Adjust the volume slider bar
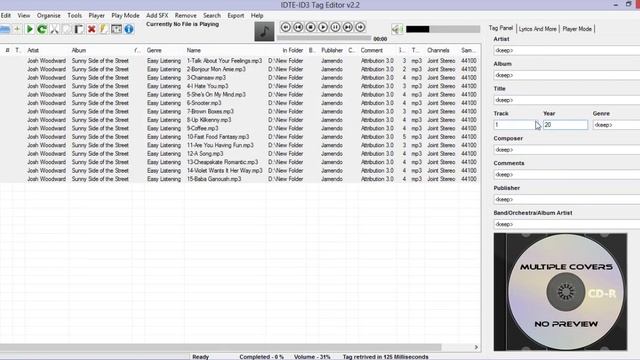 443,29
